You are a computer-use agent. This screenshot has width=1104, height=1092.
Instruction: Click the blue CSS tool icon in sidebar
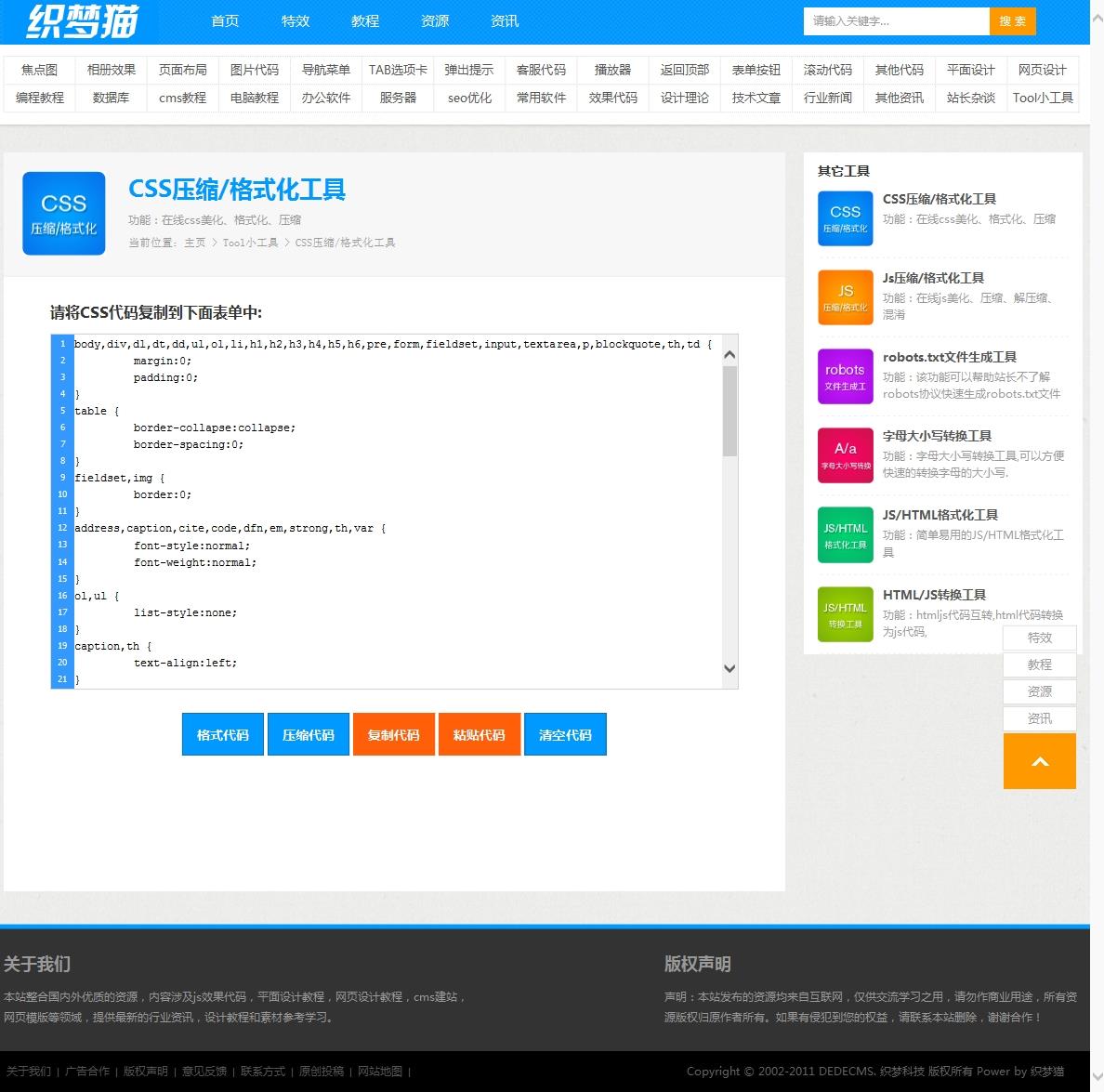coord(845,218)
